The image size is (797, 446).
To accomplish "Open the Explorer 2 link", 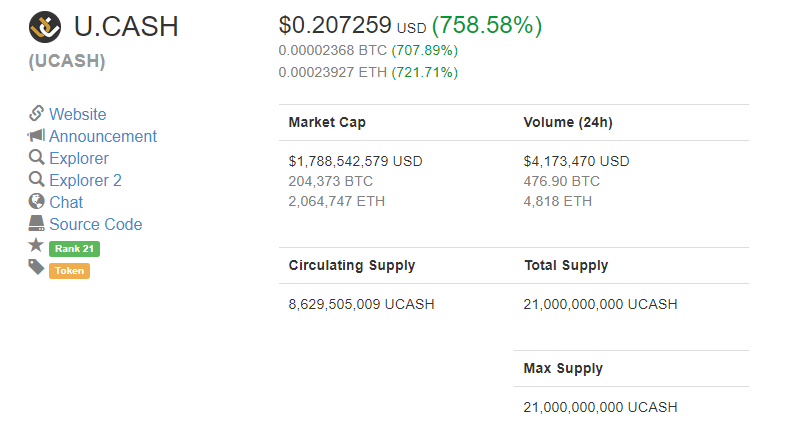I will [x=85, y=181].
